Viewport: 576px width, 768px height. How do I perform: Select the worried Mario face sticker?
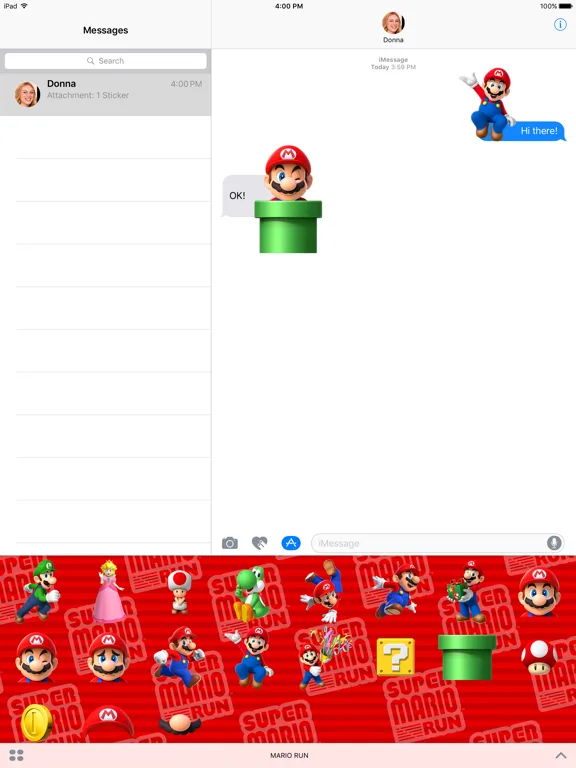pos(108,657)
